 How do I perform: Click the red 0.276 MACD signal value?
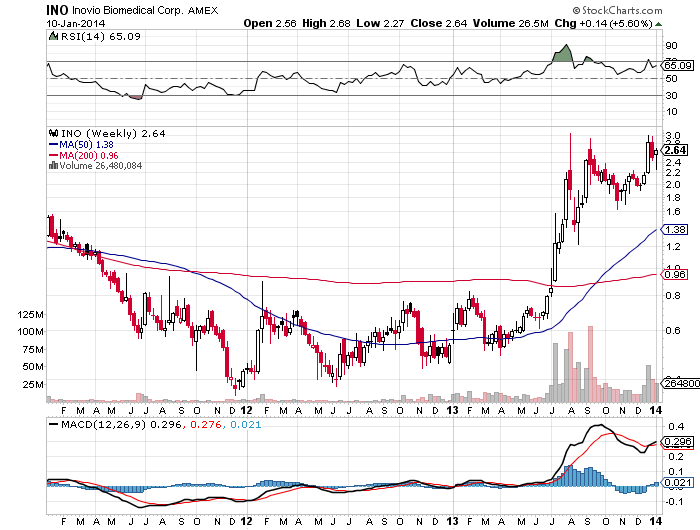(x=206, y=424)
